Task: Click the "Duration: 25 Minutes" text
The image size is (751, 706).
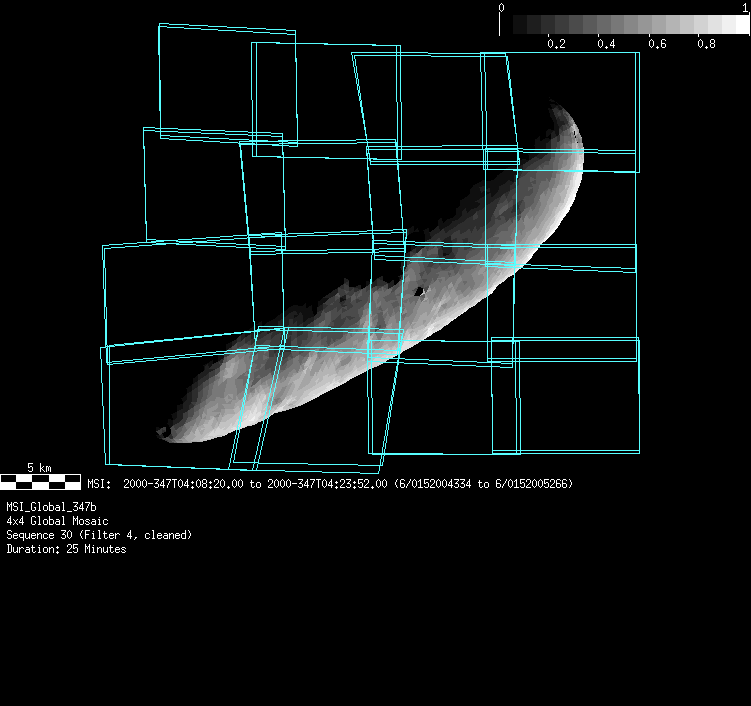Action: pos(66,549)
